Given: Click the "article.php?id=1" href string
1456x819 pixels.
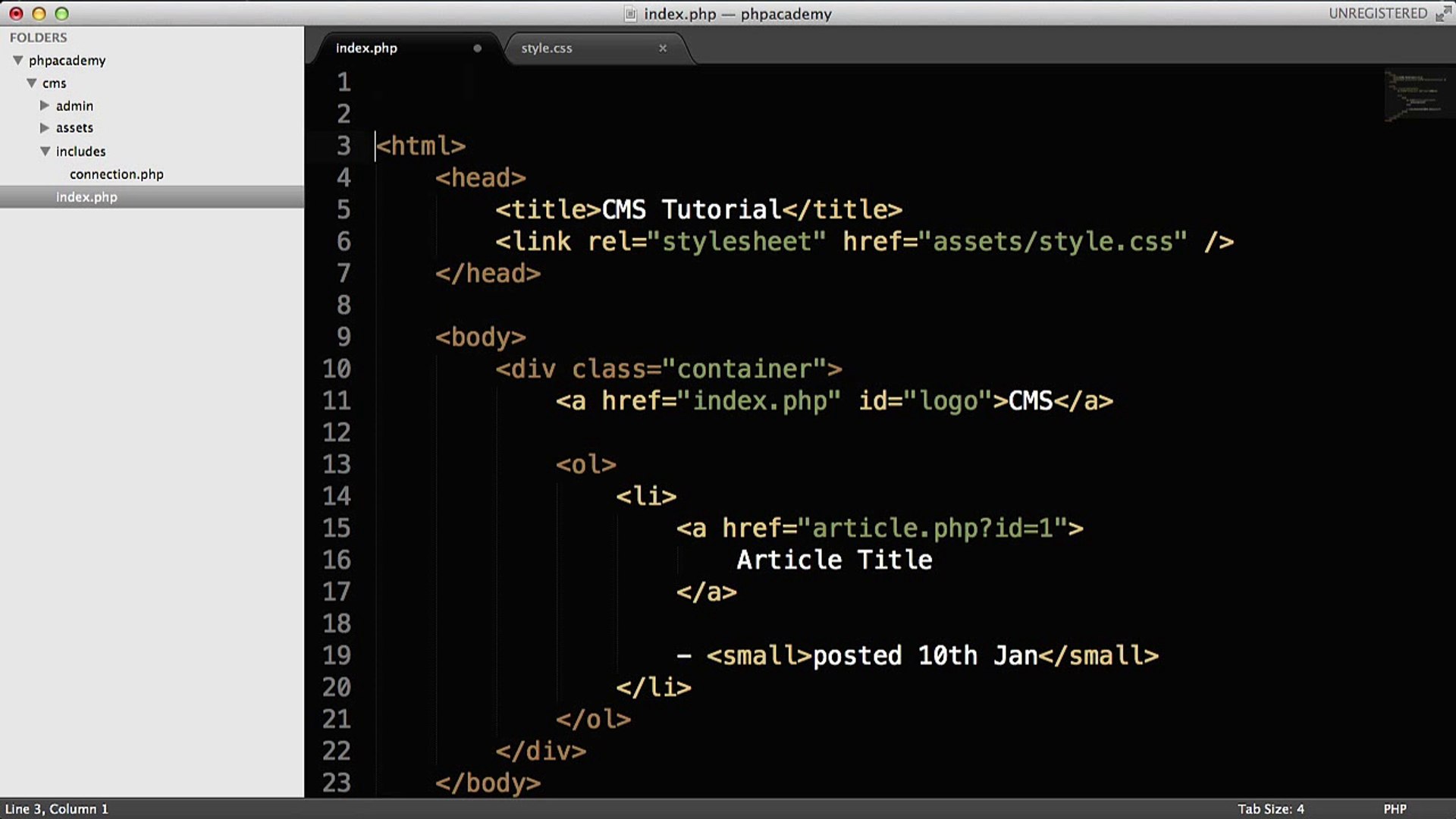Looking at the screenshot, I should pos(933,528).
